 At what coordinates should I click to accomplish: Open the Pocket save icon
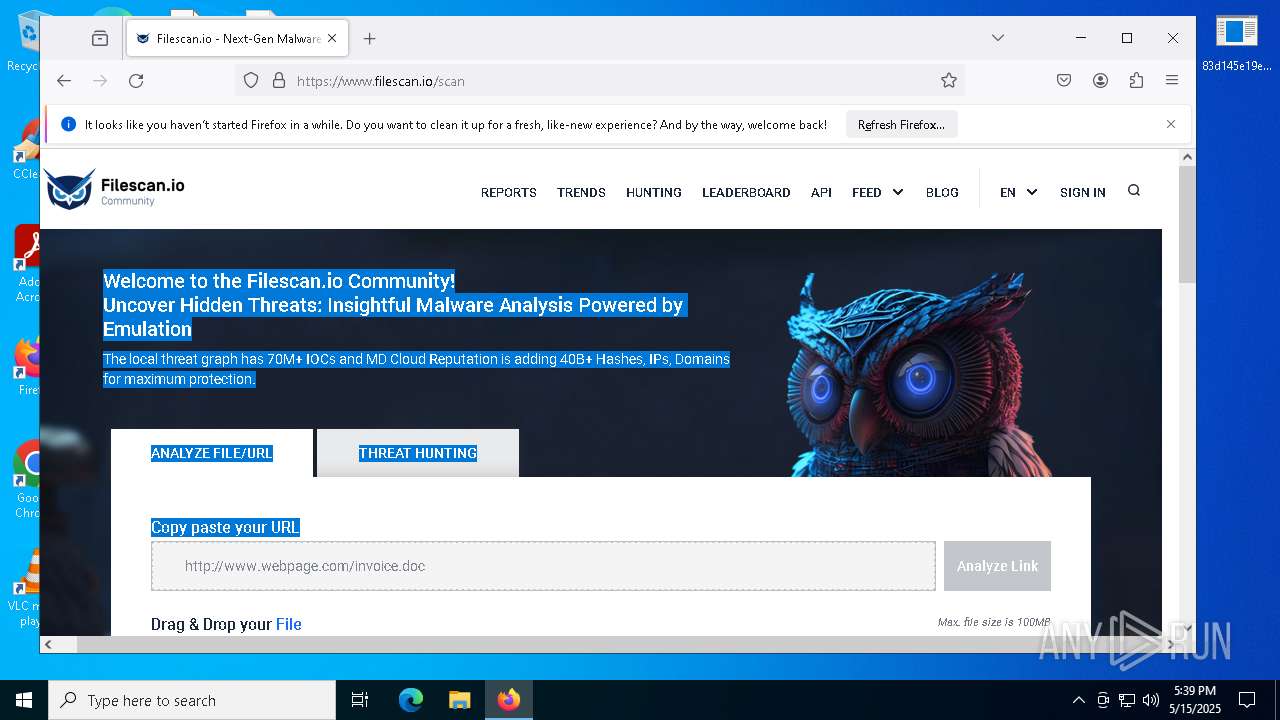1064,81
